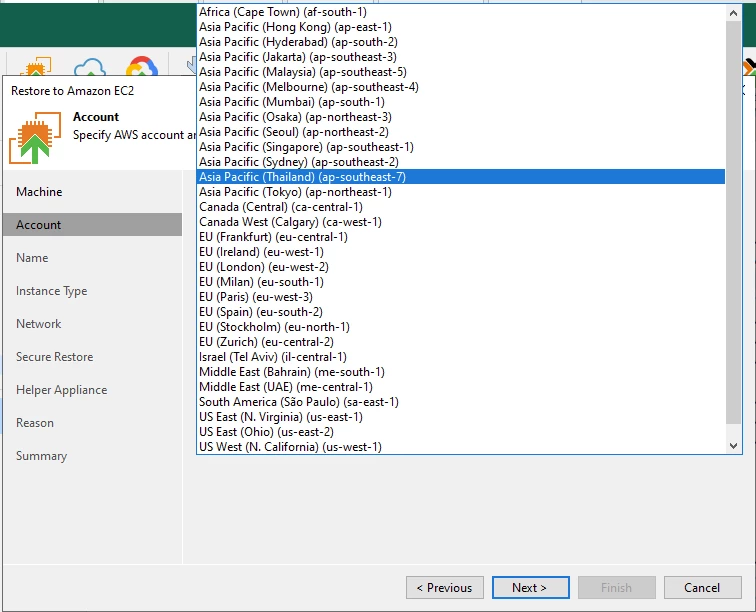Select EU (Frankfurt) eu-central-1
This screenshot has height=612, width=756.
coord(461,237)
